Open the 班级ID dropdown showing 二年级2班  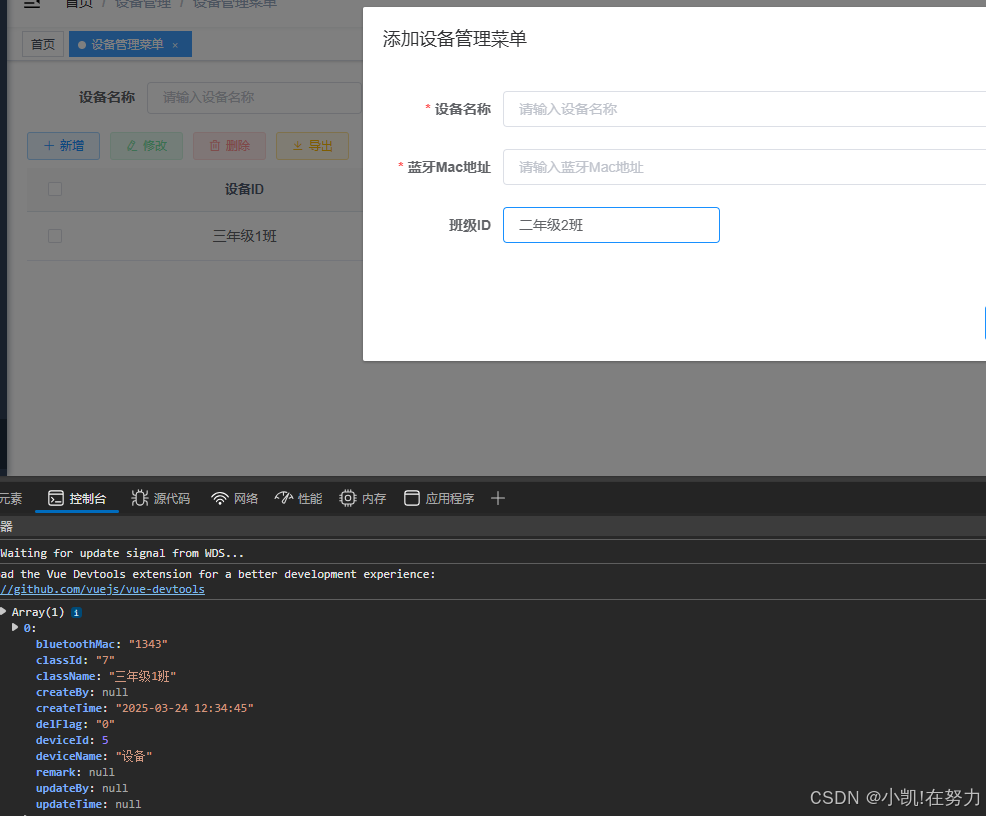tap(611, 225)
